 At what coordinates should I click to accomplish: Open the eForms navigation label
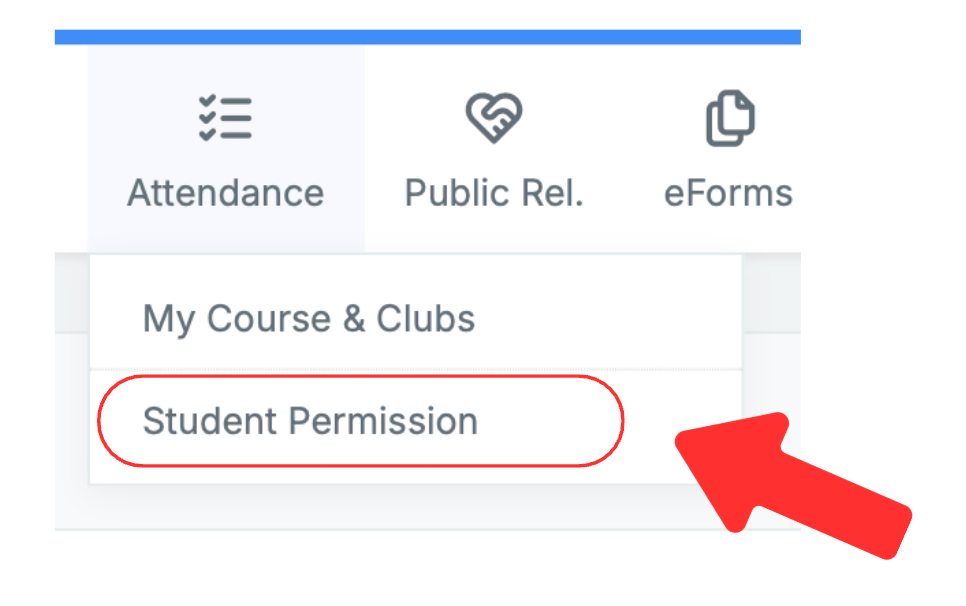(728, 192)
